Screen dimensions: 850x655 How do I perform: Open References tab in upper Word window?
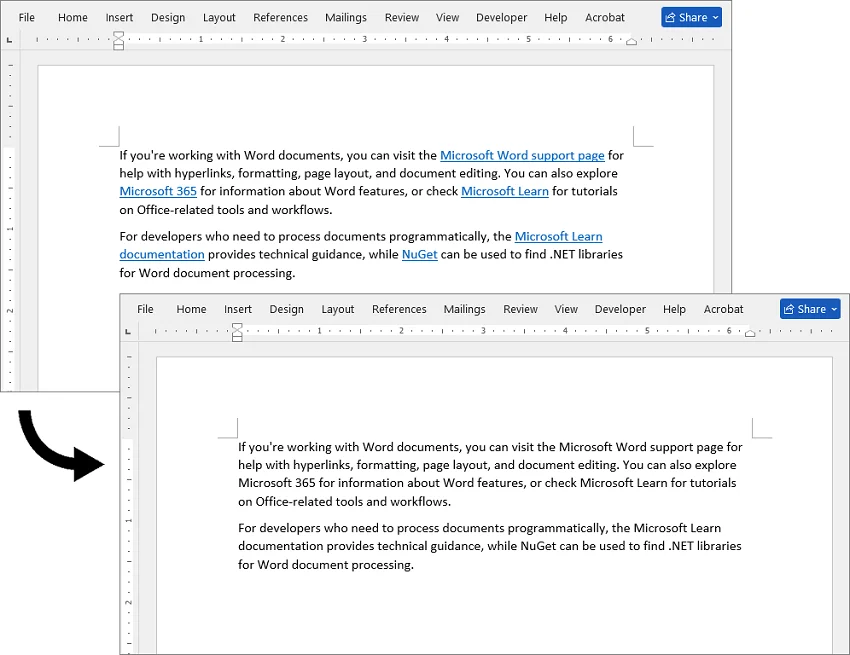pyautogui.click(x=280, y=17)
